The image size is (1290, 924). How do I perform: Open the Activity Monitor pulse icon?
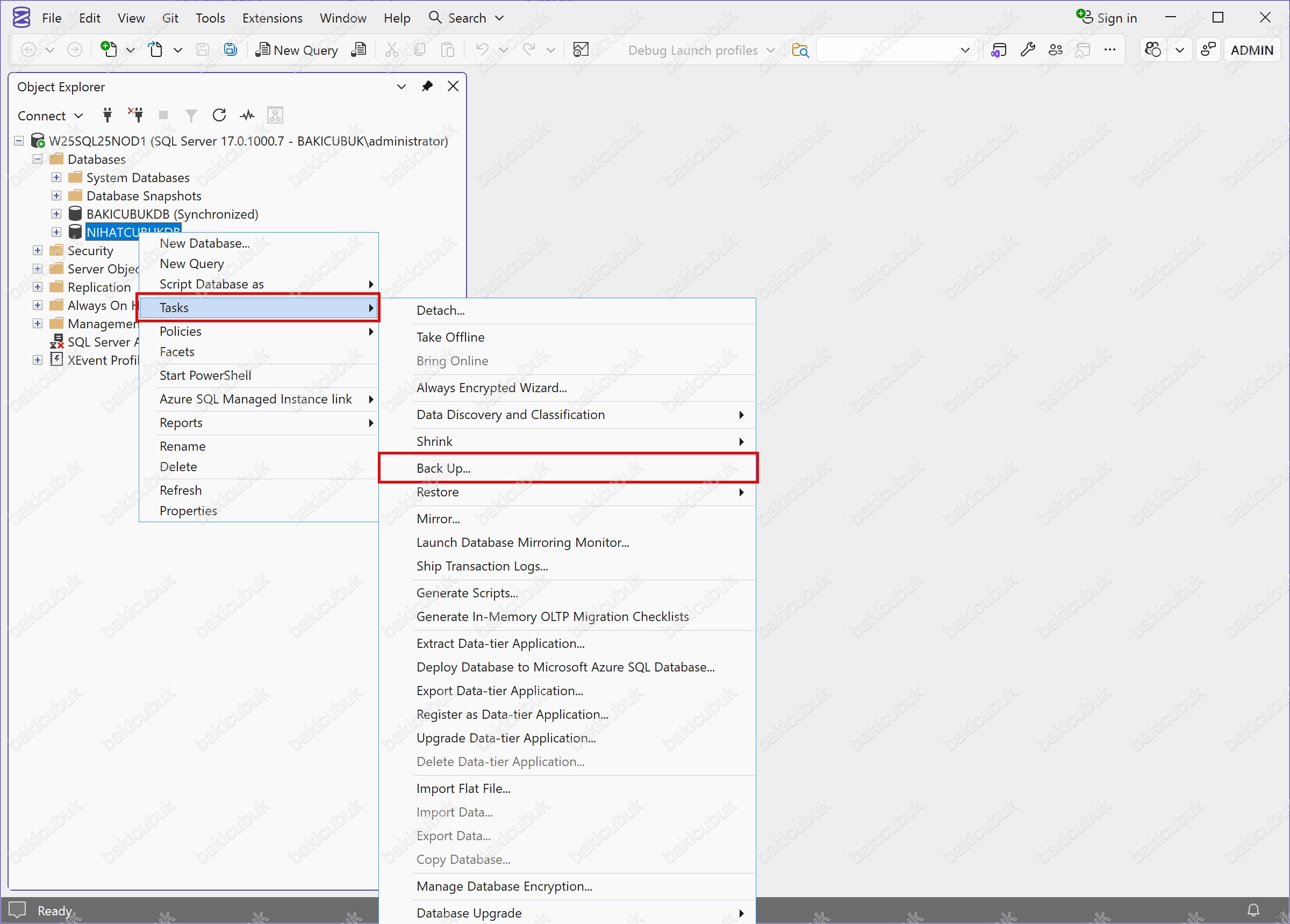pyautogui.click(x=247, y=115)
